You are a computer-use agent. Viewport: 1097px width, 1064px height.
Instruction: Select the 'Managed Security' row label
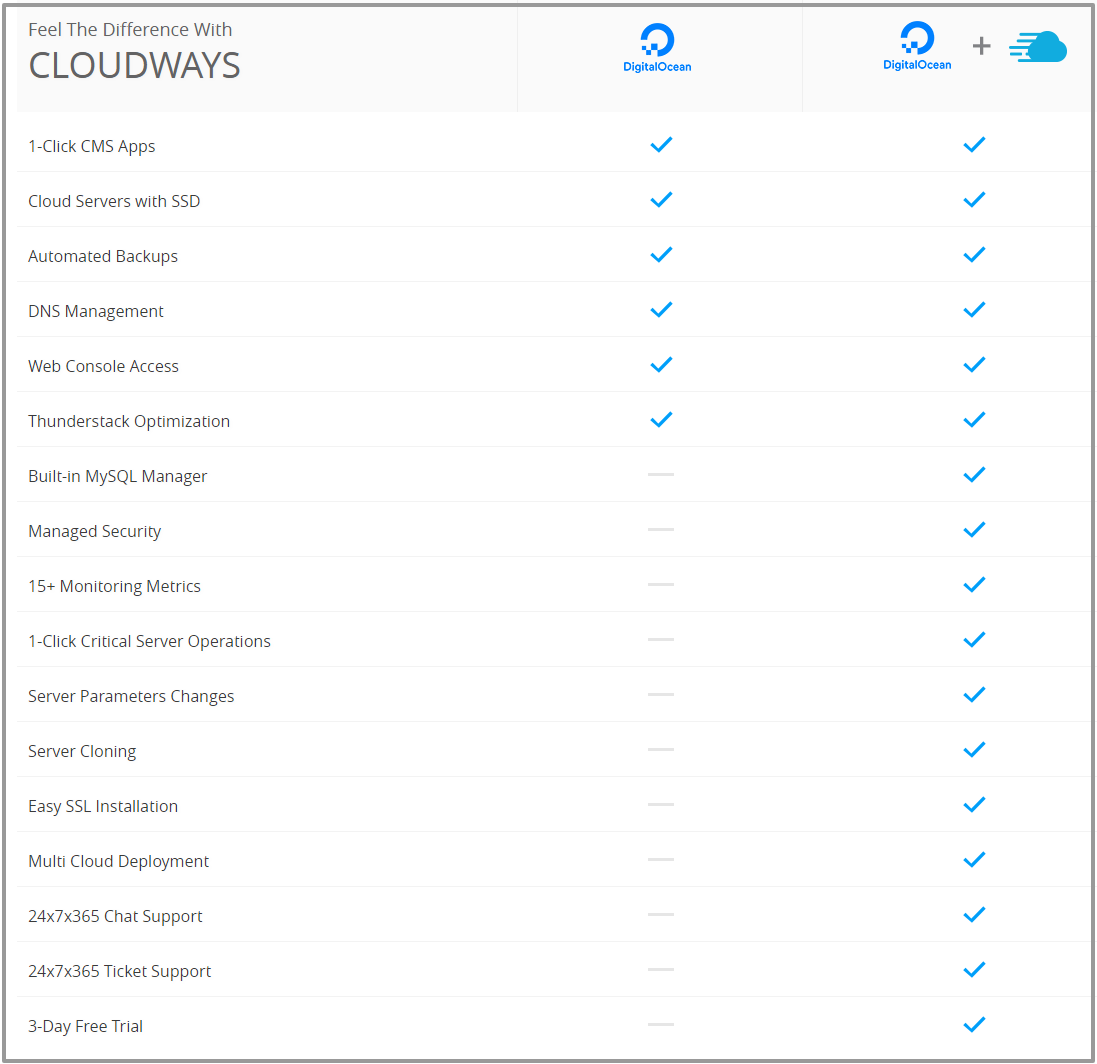pyautogui.click(x=94, y=532)
